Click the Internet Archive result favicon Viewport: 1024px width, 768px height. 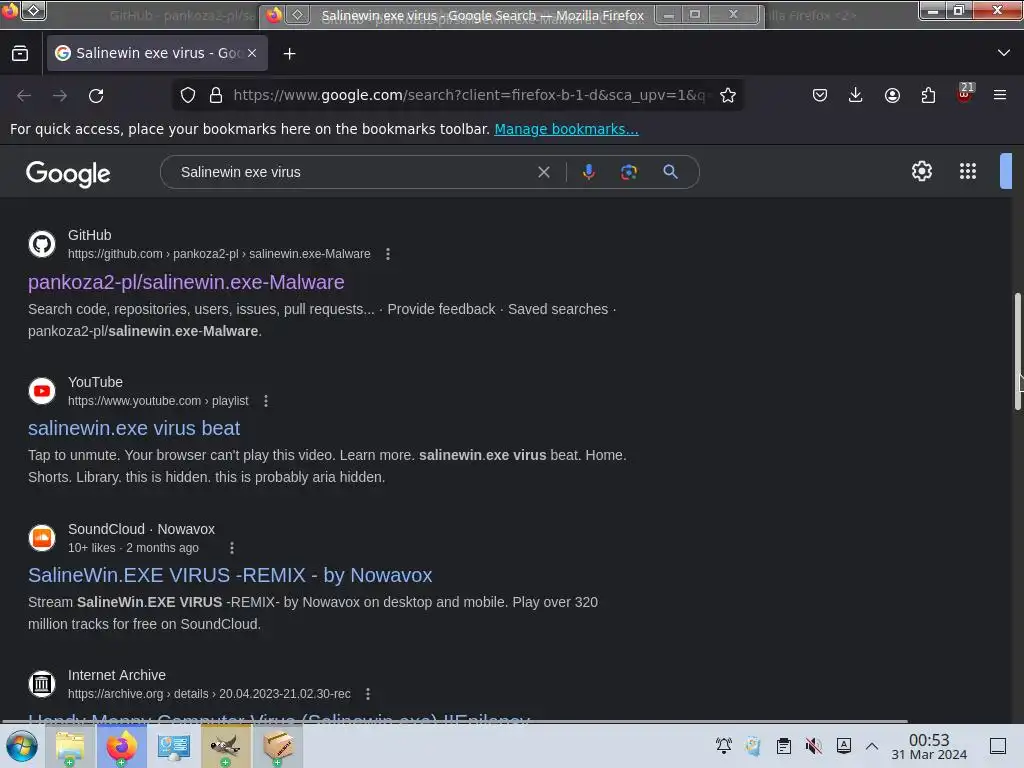pyautogui.click(x=42, y=684)
